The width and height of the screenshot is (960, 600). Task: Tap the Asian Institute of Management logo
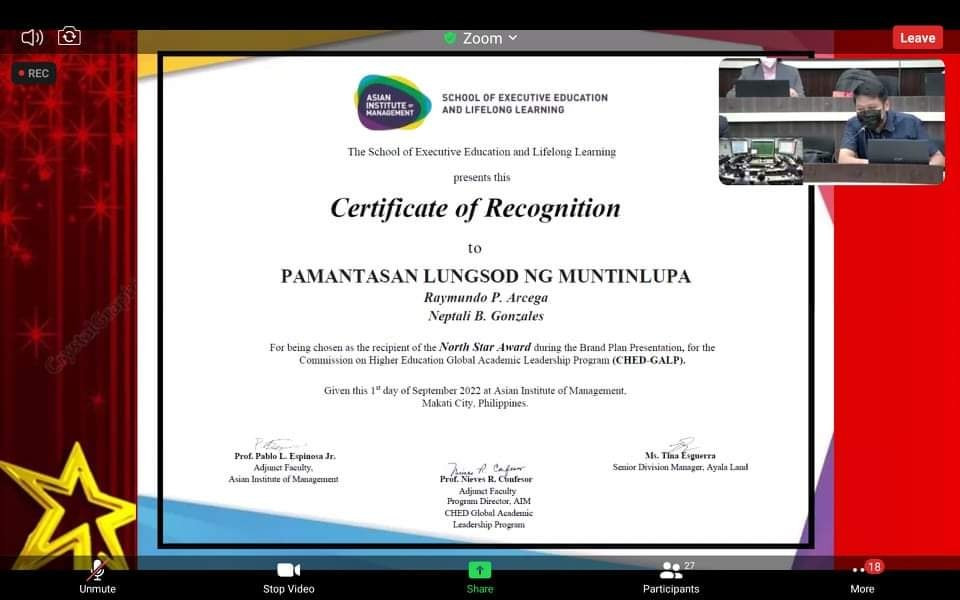coord(392,103)
